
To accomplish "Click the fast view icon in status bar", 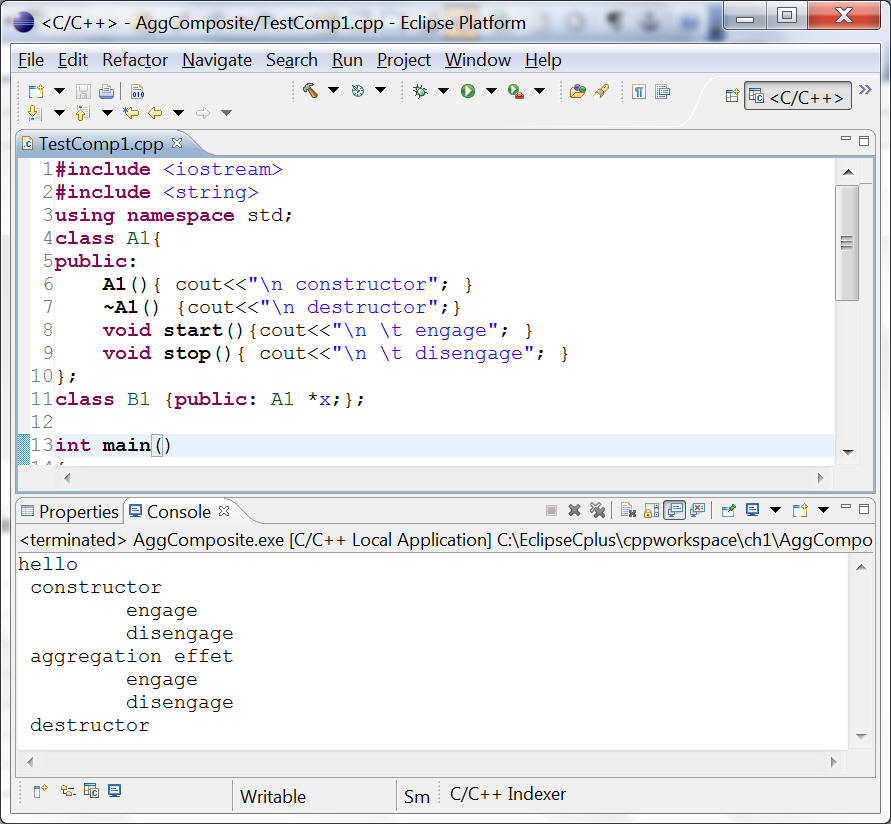I will coord(40,791).
